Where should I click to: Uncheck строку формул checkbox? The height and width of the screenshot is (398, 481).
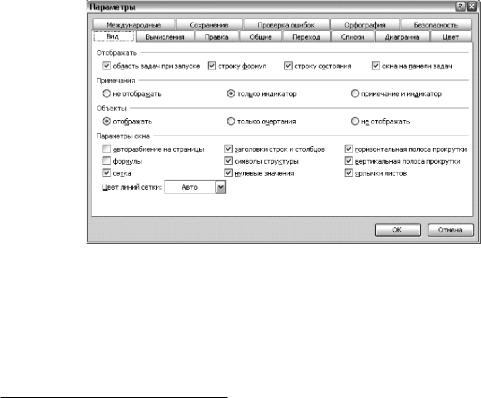pos(212,66)
